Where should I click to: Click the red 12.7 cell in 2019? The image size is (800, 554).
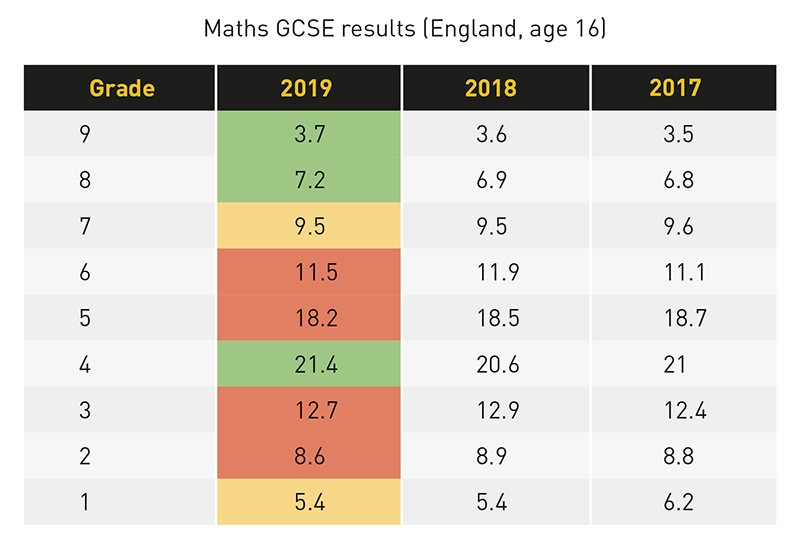309,410
